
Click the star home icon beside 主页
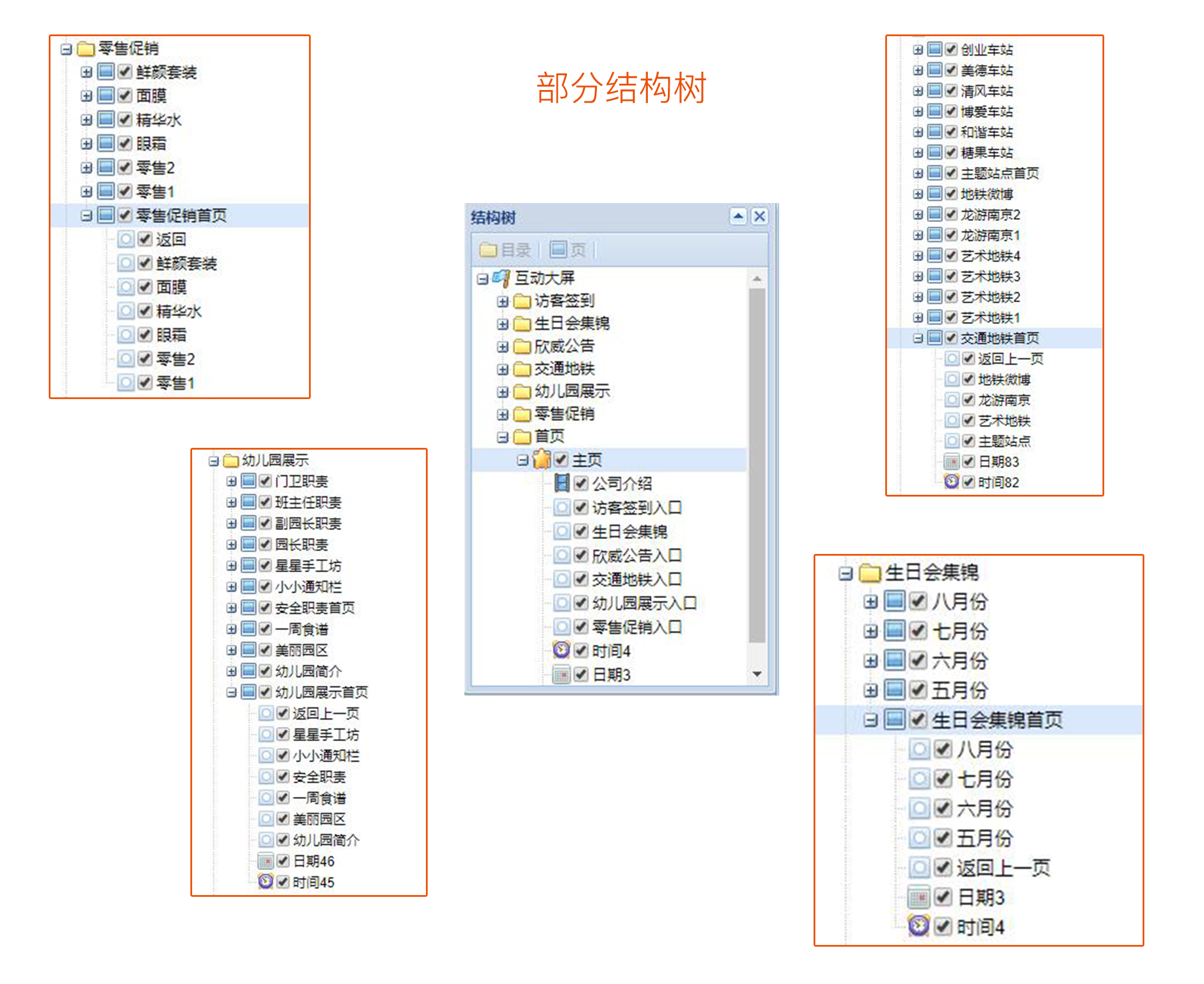coord(541,459)
